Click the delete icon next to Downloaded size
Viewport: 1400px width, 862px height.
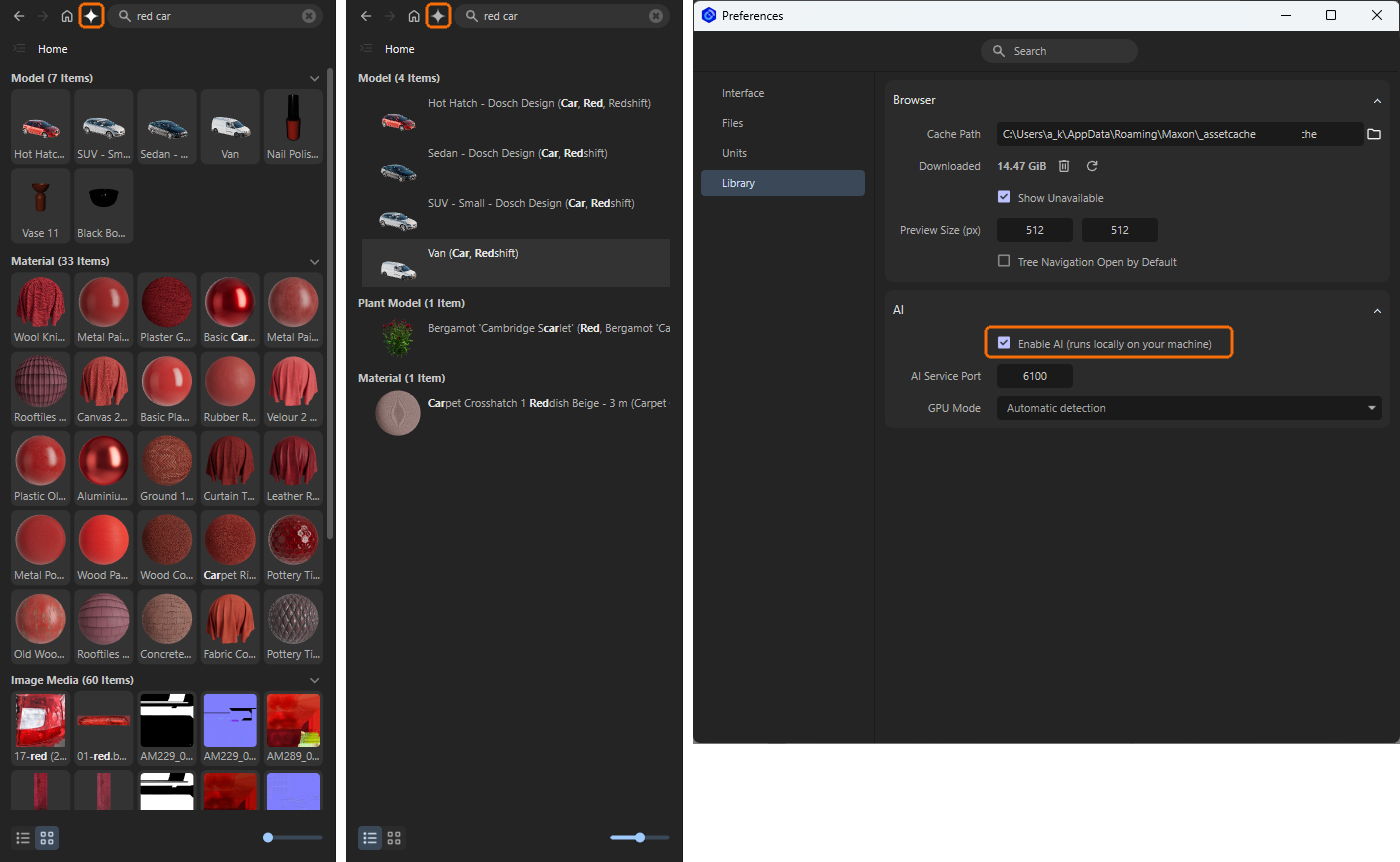[x=1063, y=166]
